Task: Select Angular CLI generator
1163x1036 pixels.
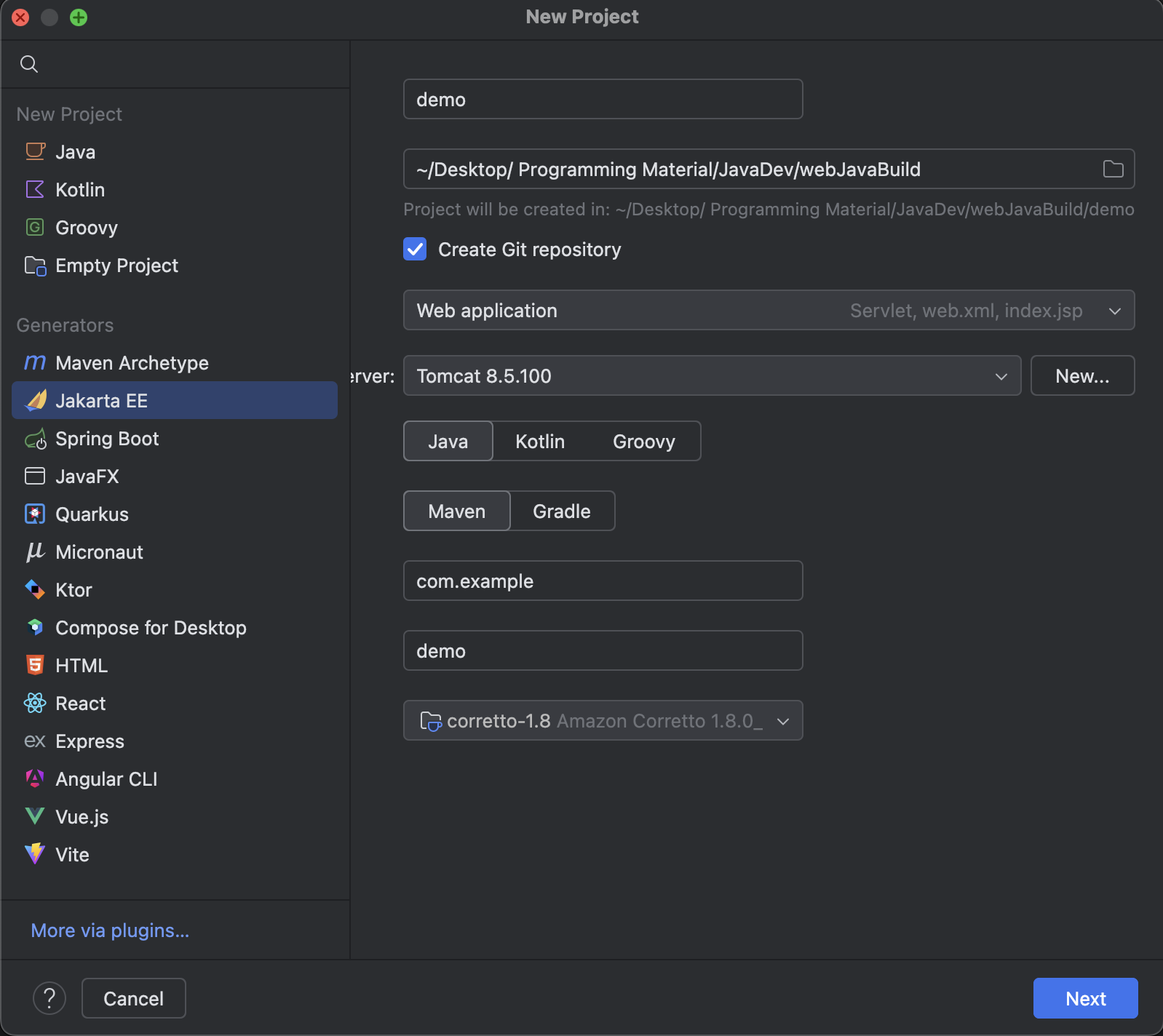Action: [x=175, y=778]
